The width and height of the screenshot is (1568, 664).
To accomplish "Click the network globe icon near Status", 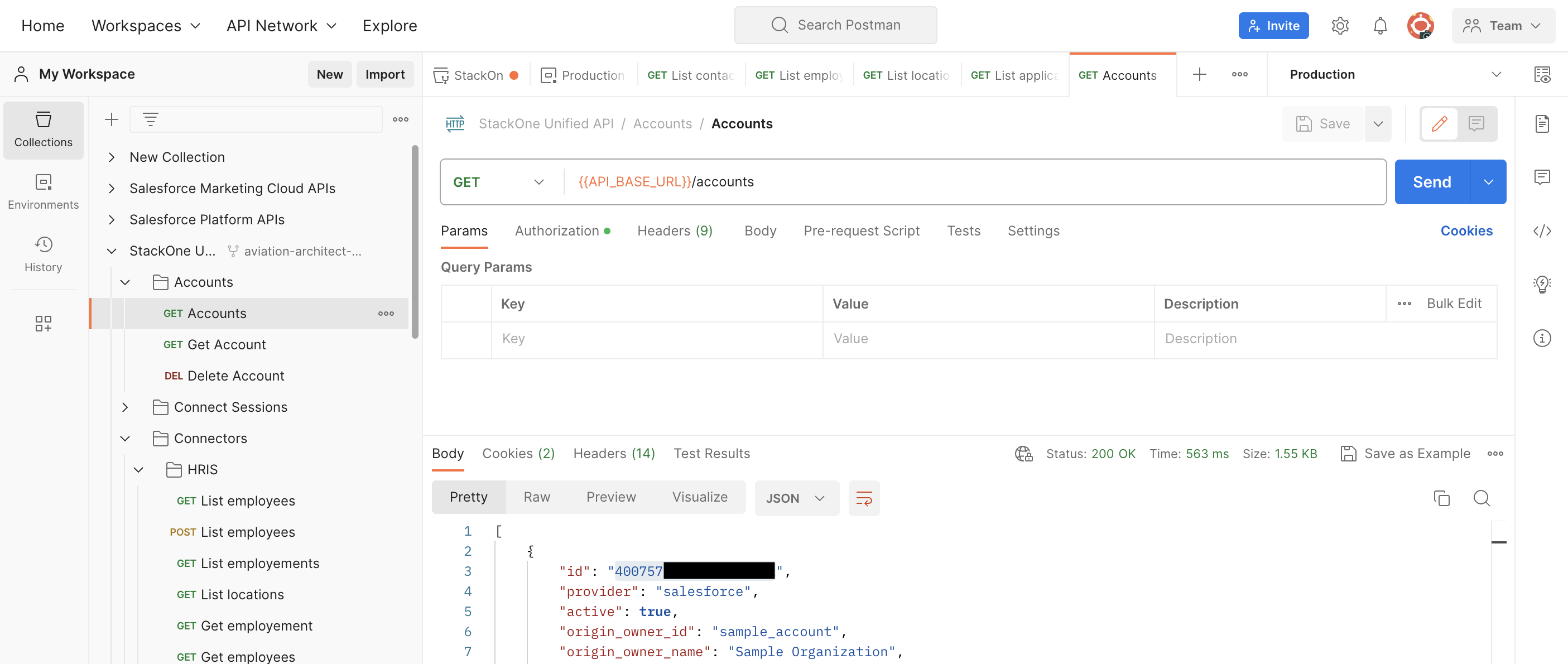I will pos(1024,454).
